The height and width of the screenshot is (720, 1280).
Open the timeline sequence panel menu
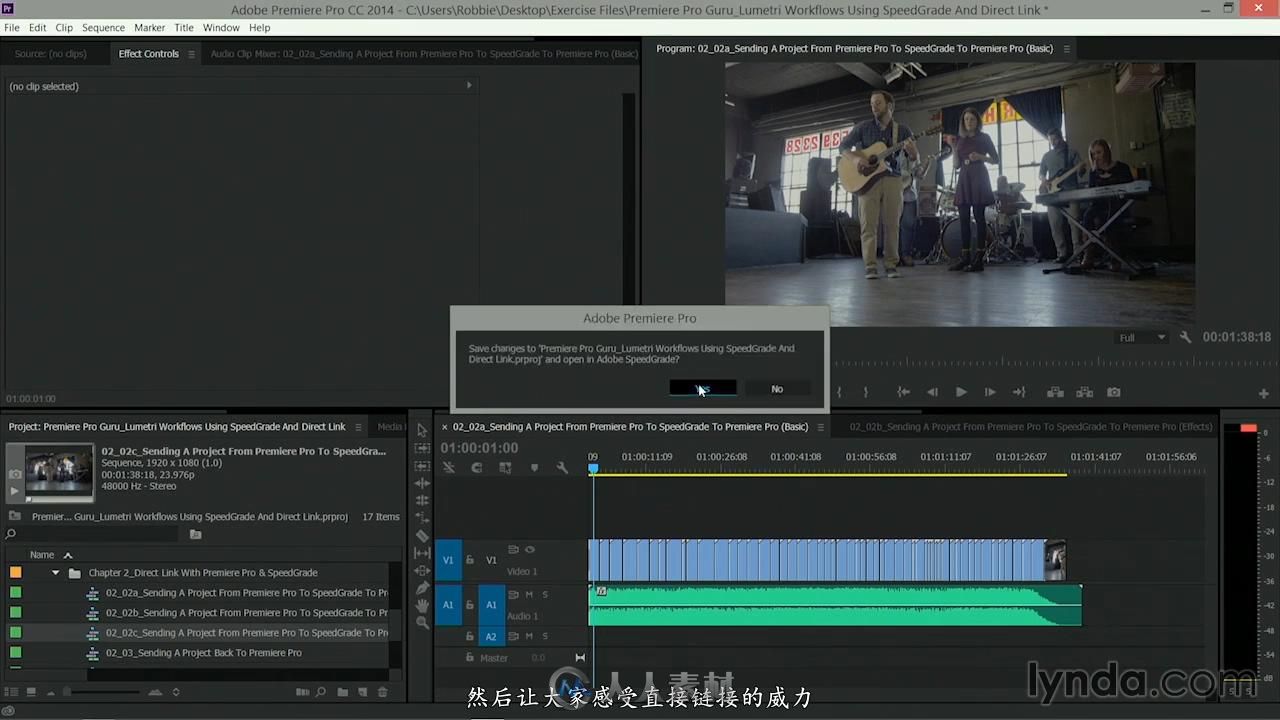pyautogui.click(x=821, y=427)
